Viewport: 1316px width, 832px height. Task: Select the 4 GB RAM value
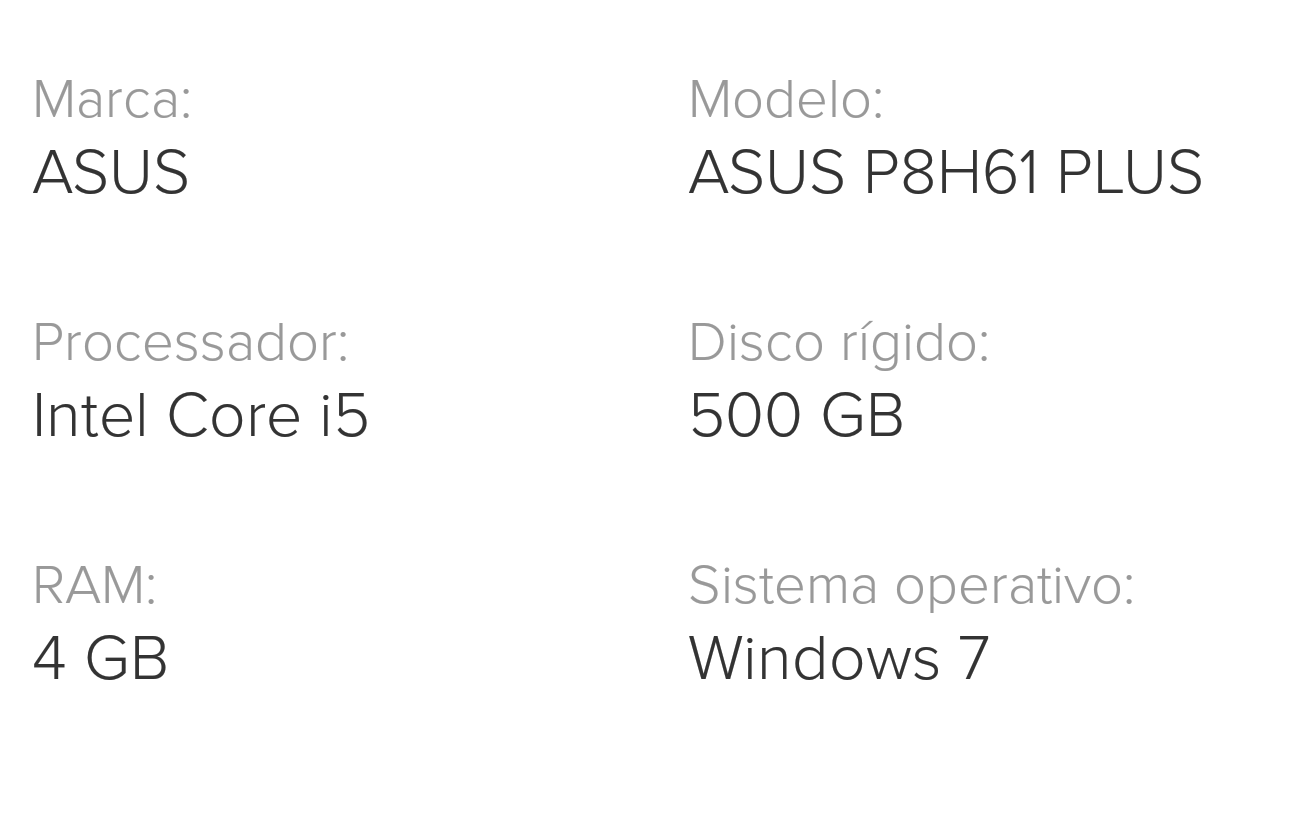coord(100,658)
